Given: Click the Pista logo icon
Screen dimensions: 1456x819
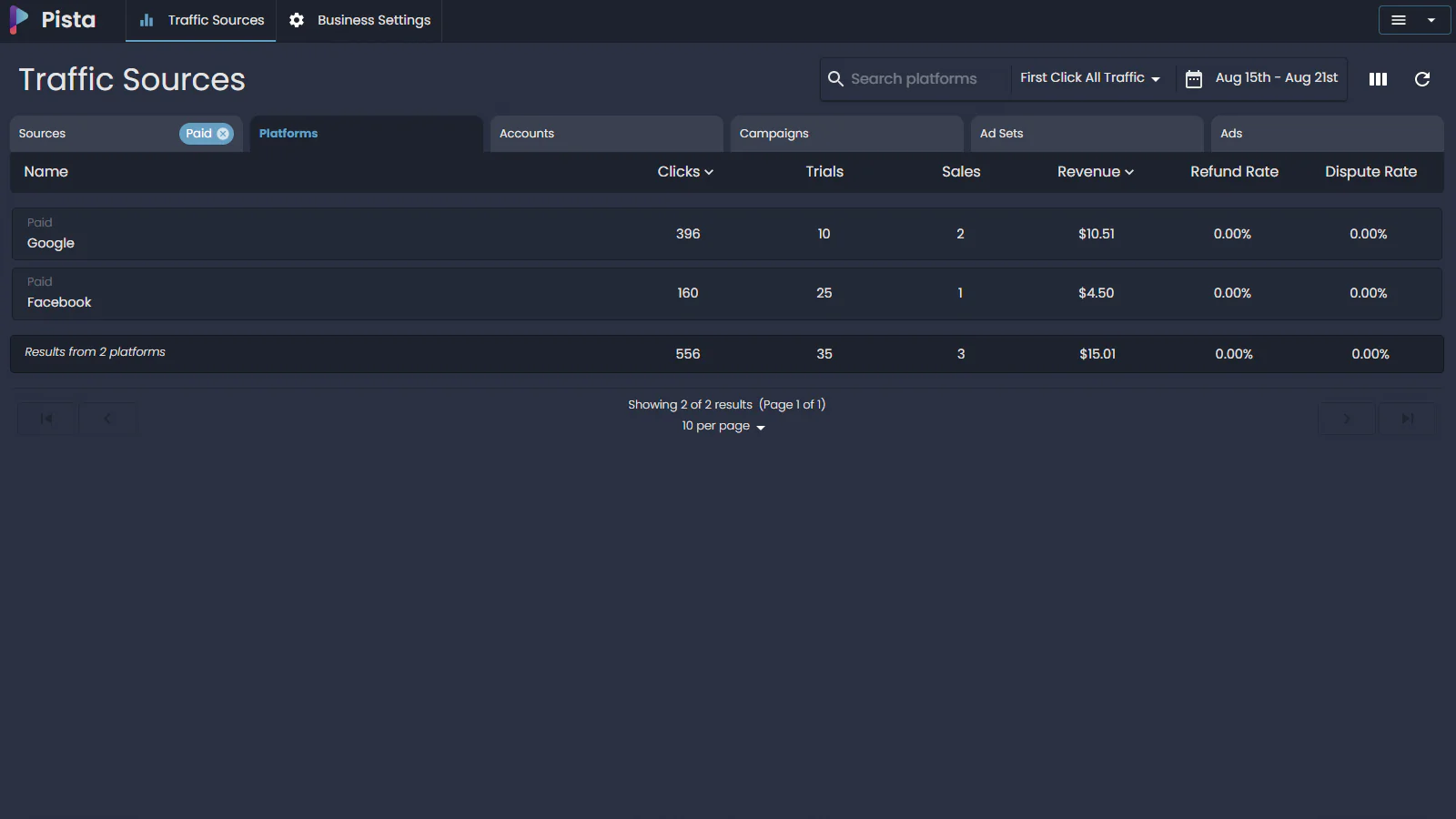Looking at the screenshot, I should [x=19, y=20].
